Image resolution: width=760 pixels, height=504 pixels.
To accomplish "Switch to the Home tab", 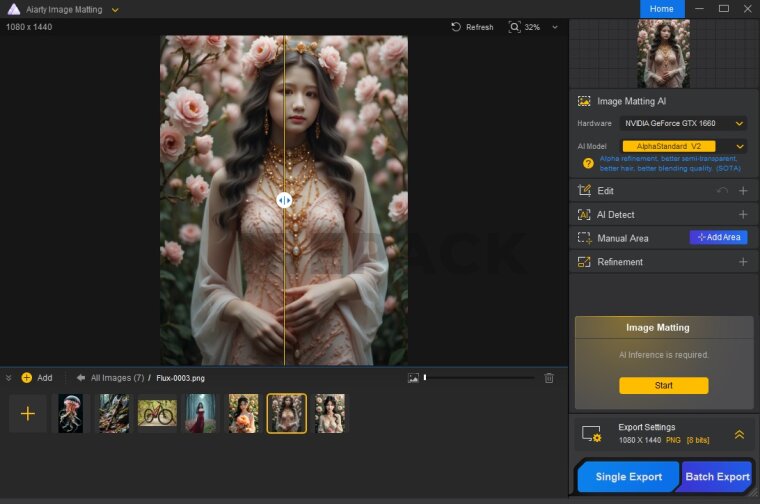I will (661, 9).
